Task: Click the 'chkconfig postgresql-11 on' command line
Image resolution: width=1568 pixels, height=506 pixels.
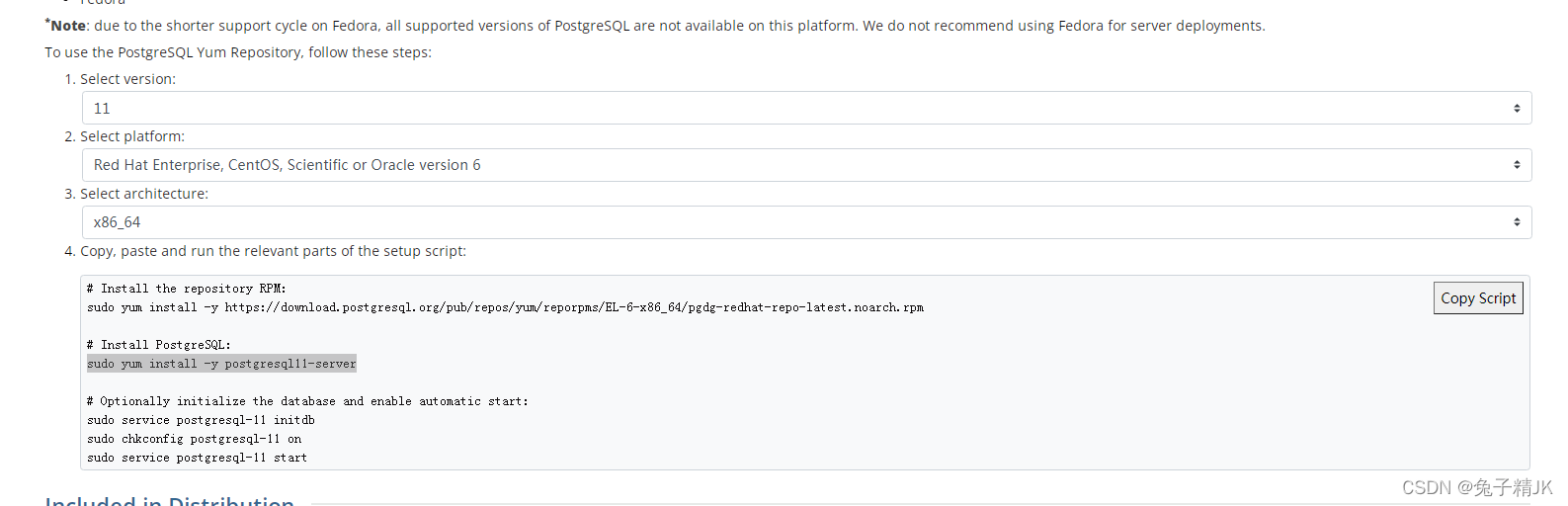Action: (195, 439)
